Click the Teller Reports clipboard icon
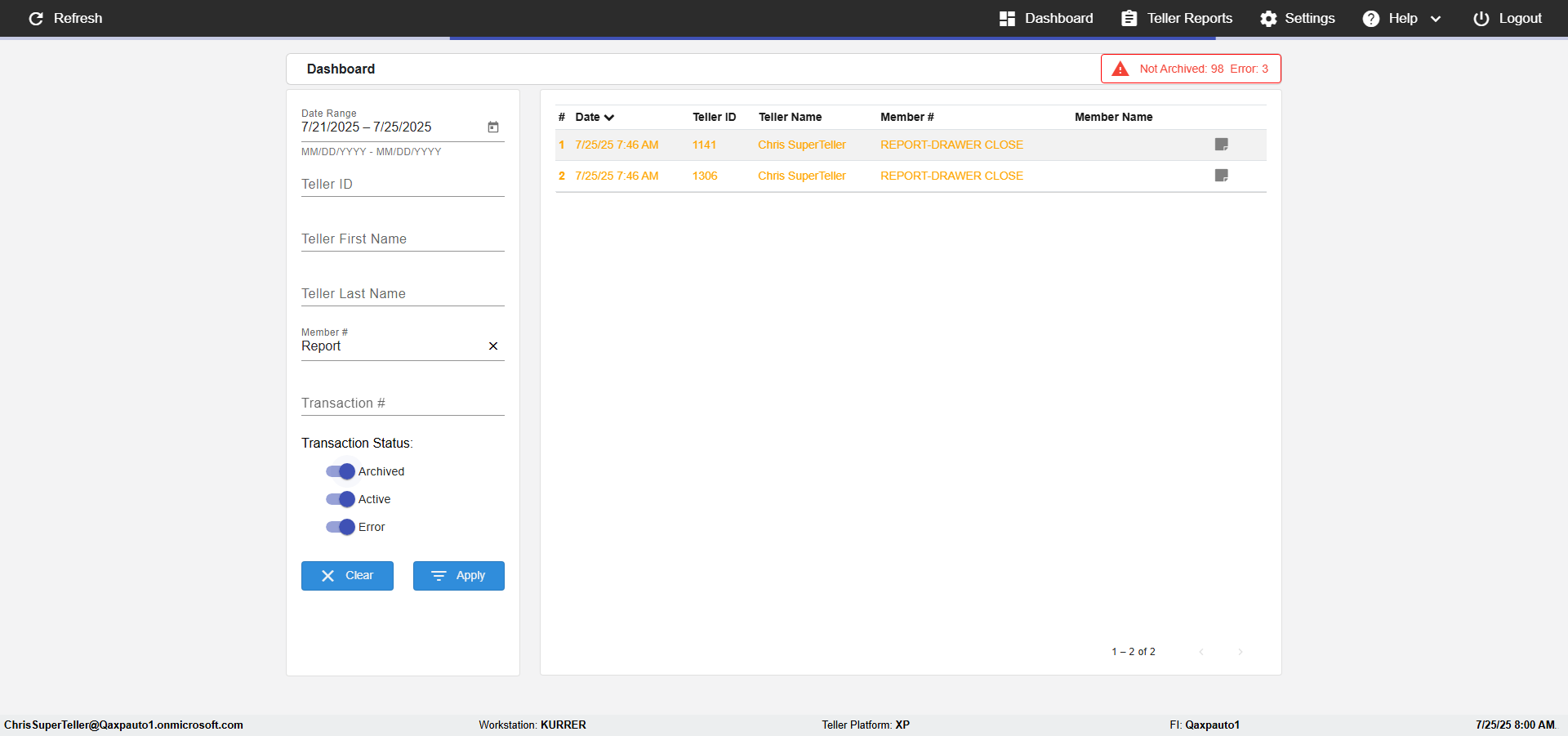Viewport: 1568px width, 736px height. tap(1129, 19)
